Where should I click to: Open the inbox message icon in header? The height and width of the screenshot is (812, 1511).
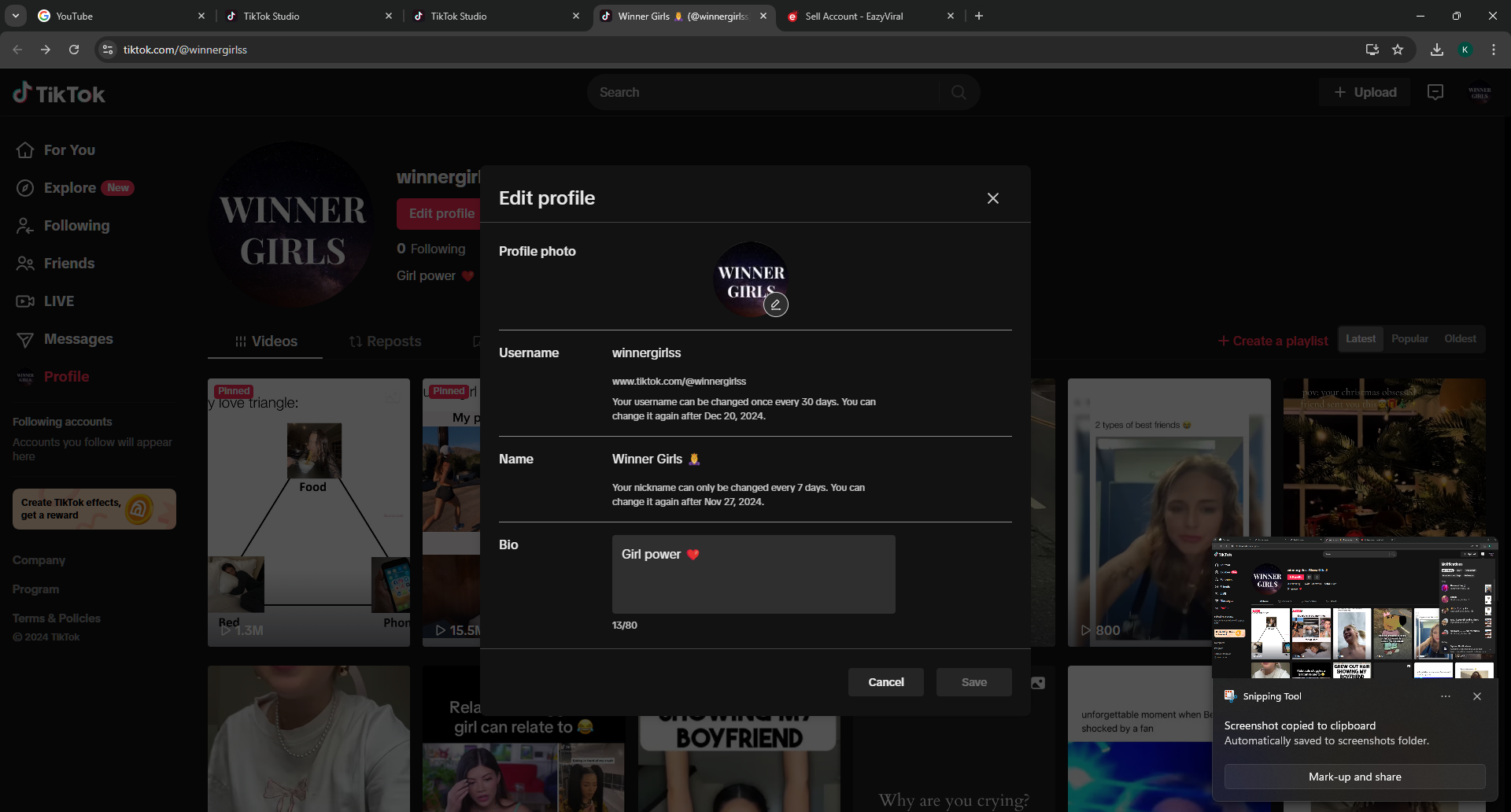pos(1435,92)
